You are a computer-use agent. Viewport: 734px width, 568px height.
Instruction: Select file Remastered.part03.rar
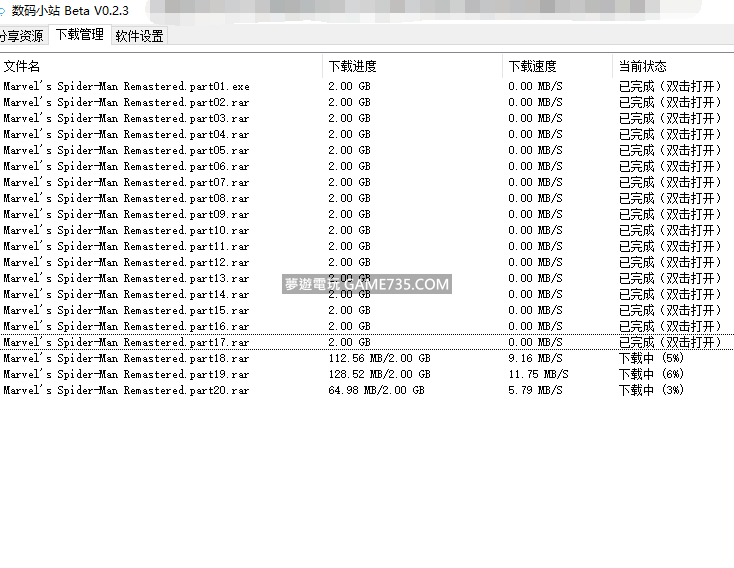tap(126, 118)
